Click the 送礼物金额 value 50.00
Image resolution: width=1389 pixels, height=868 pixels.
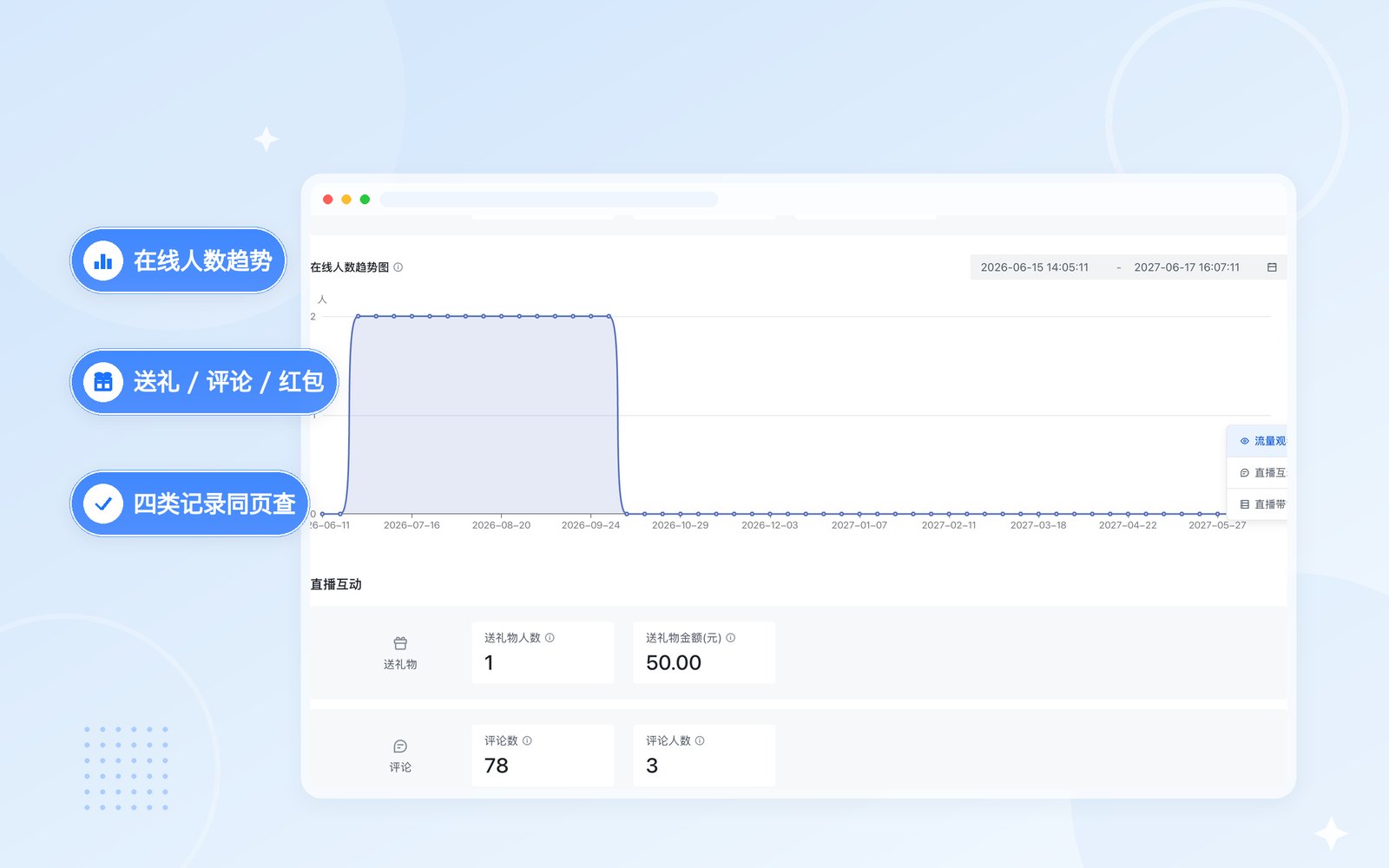[x=674, y=663]
